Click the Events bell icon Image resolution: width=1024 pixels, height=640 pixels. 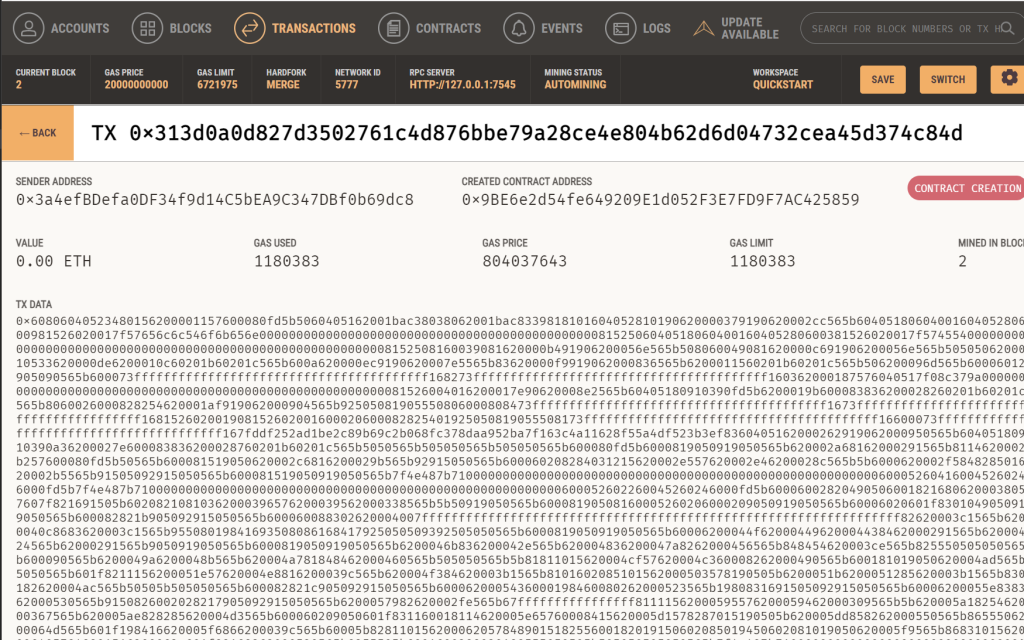click(519, 28)
